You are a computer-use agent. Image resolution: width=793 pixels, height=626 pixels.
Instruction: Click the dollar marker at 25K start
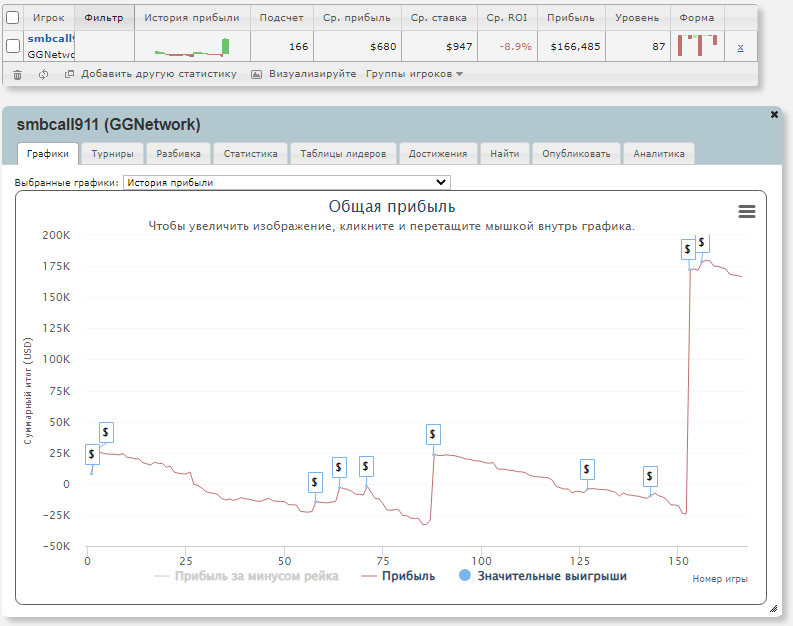[x=106, y=432]
